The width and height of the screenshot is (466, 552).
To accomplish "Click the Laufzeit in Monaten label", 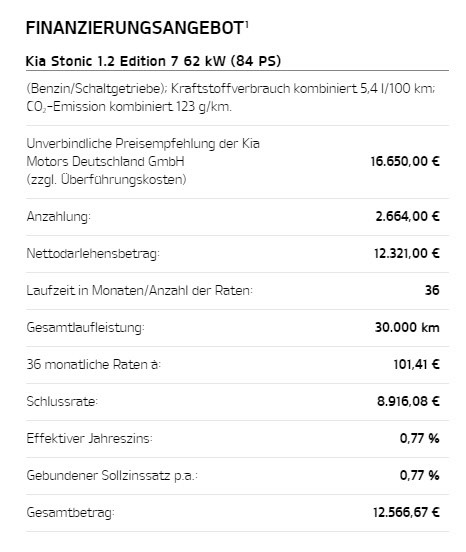I will [x=140, y=290].
